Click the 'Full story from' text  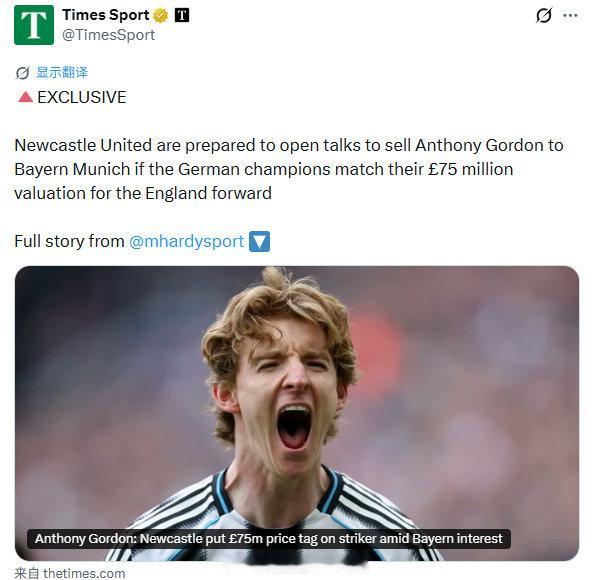[x=69, y=241]
